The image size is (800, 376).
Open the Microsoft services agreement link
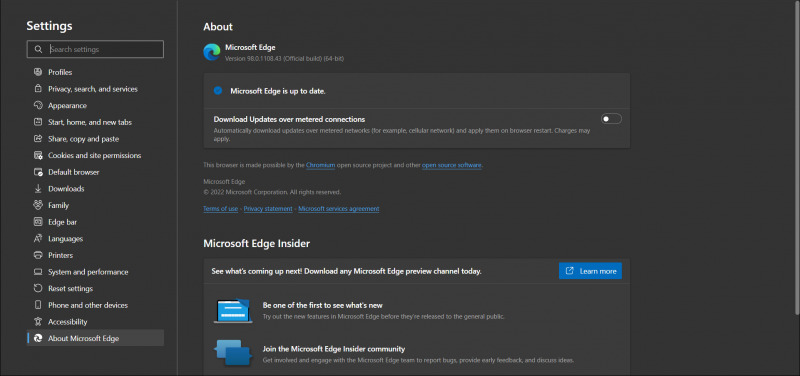[x=339, y=209]
